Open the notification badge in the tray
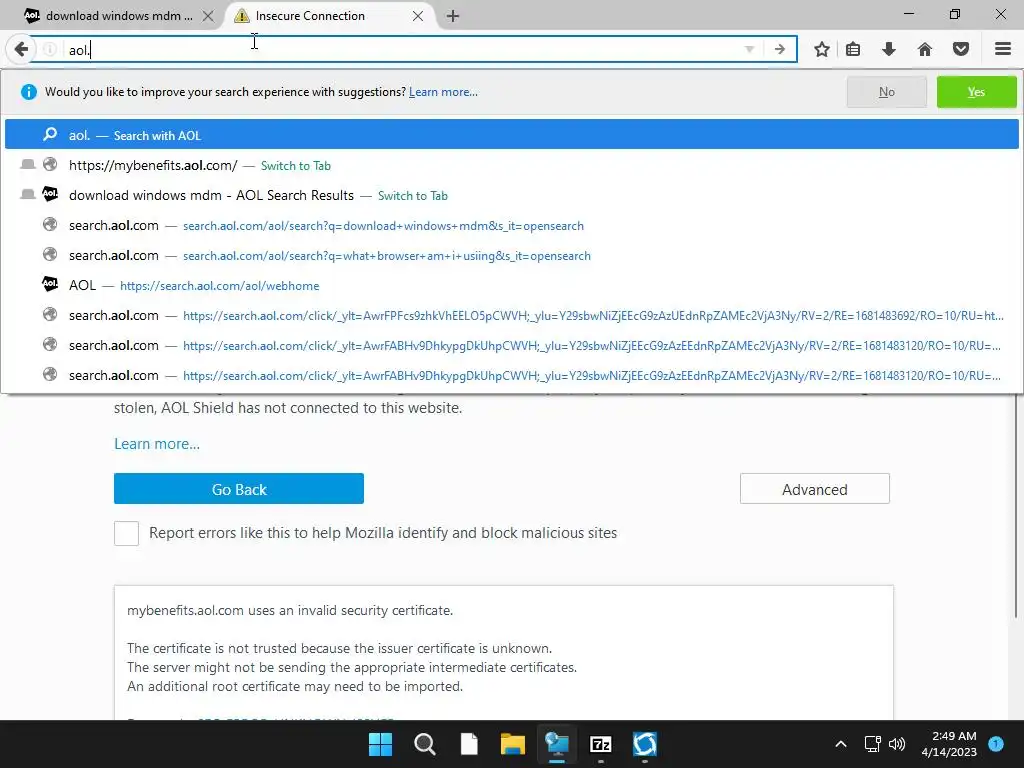This screenshot has width=1024, height=768. click(996, 743)
